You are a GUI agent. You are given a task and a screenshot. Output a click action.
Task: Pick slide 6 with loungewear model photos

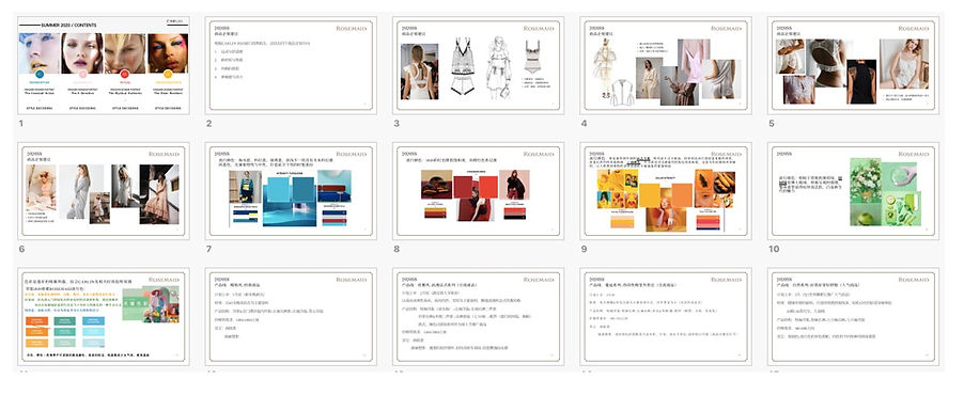tap(103, 191)
